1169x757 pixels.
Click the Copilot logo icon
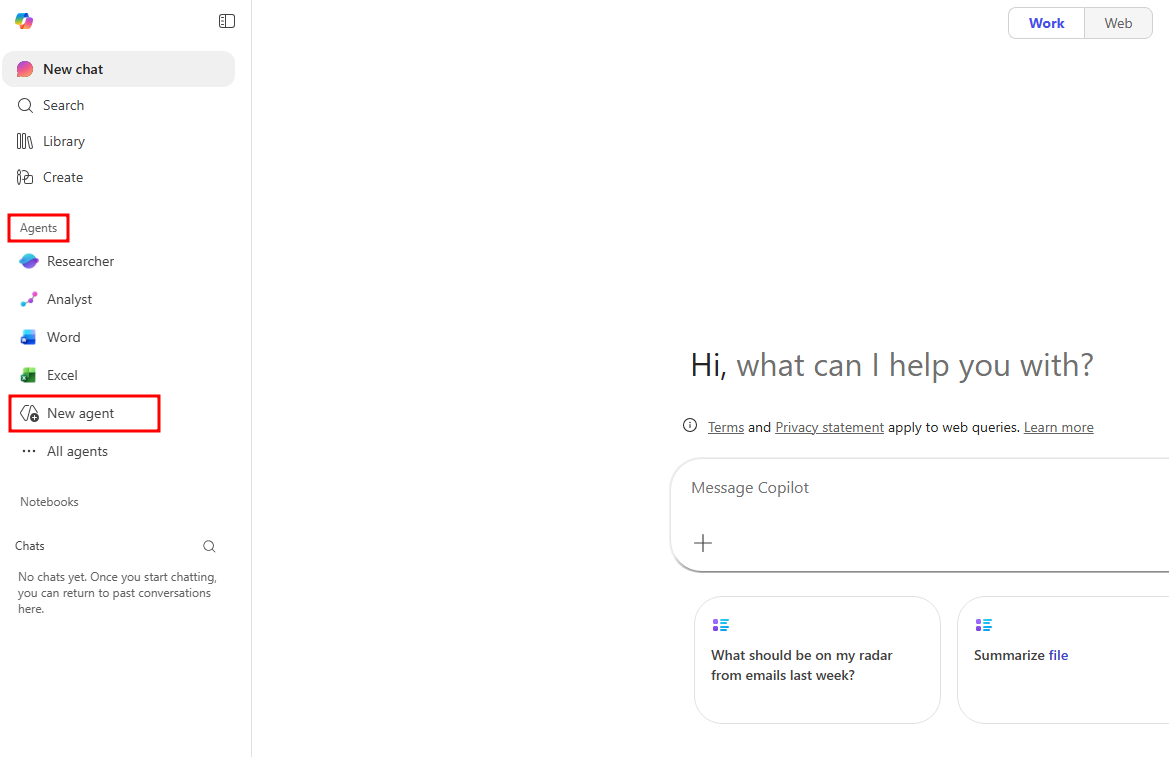pyautogui.click(x=24, y=21)
